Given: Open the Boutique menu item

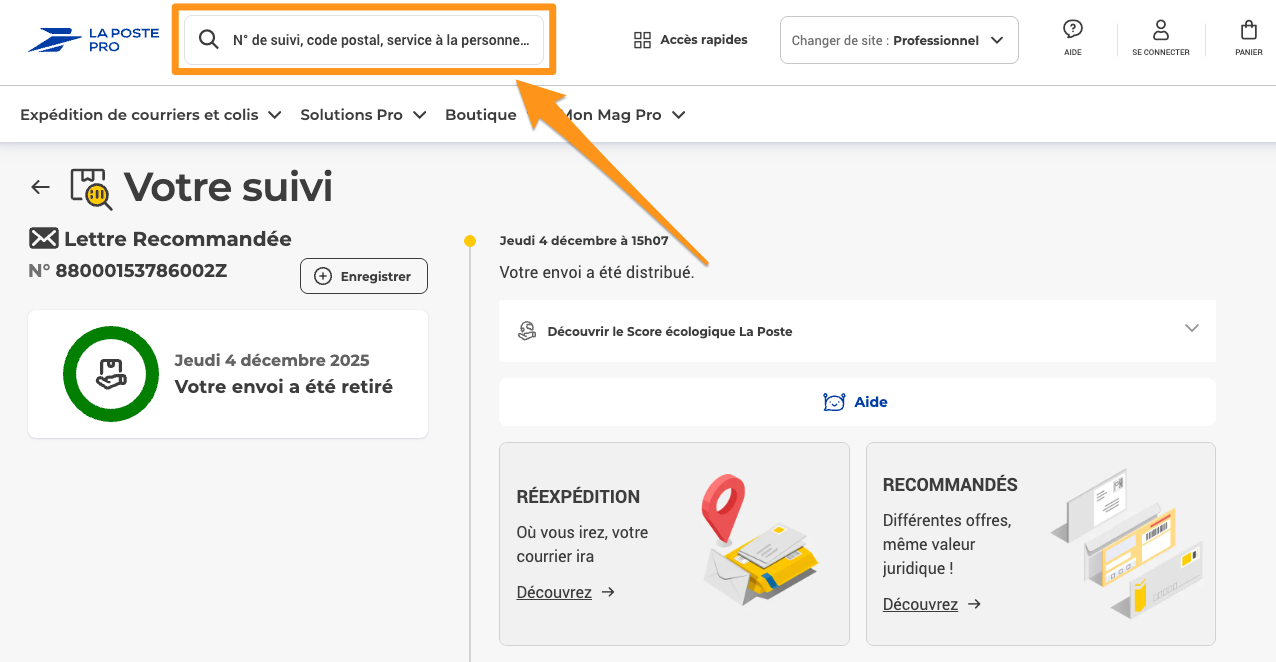Looking at the screenshot, I should [481, 115].
